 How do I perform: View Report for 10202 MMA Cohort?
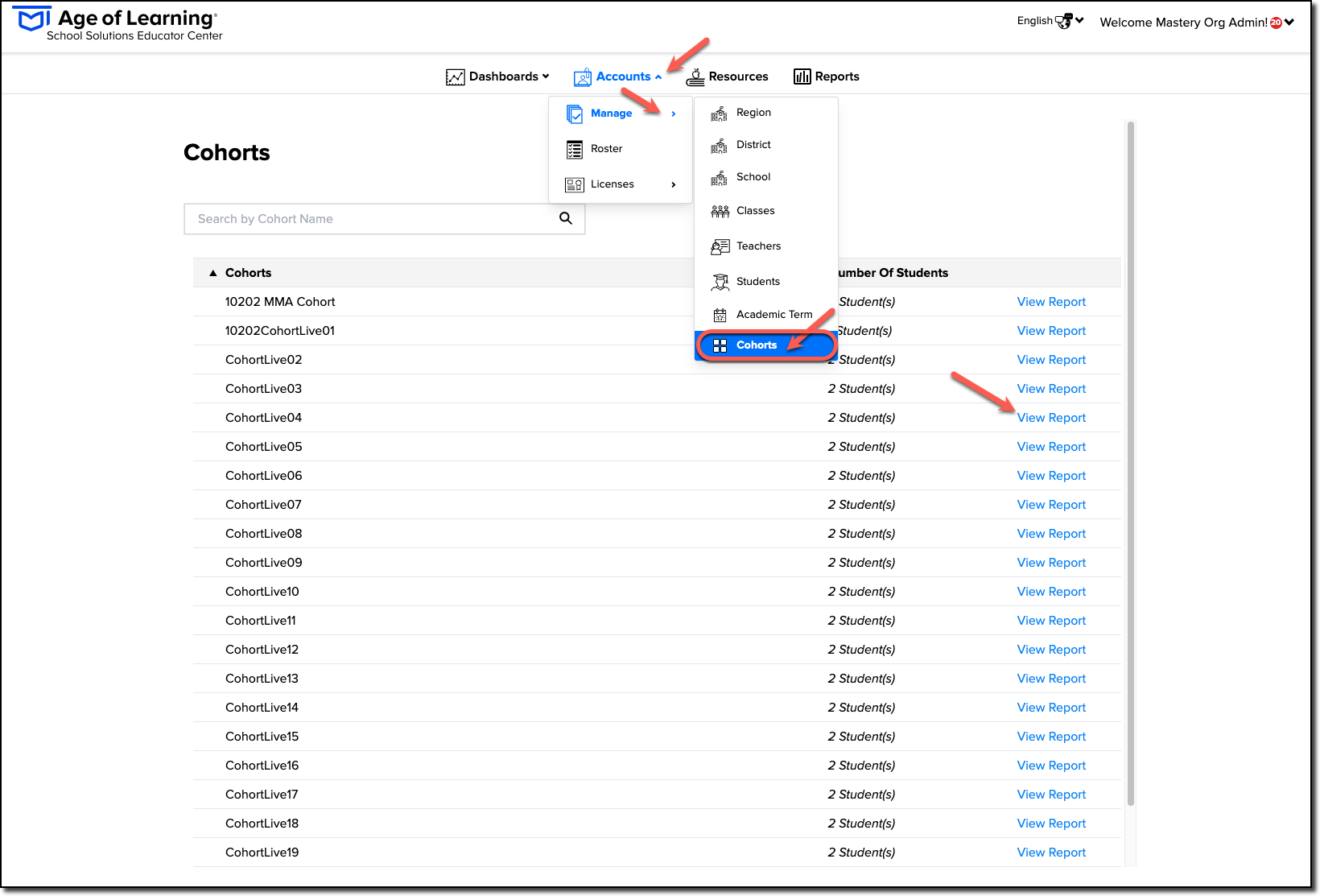[1051, 302]
